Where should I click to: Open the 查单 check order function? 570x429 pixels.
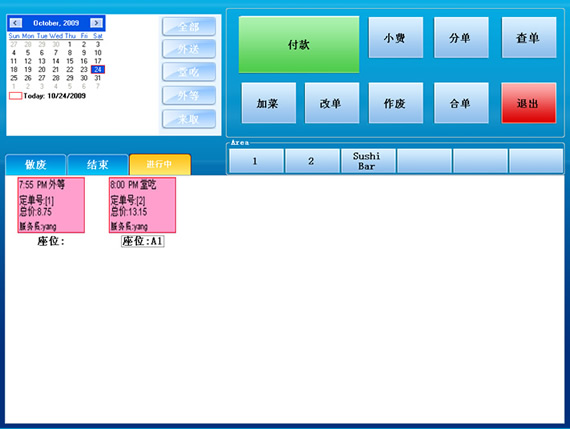click(x=529, y=37)
